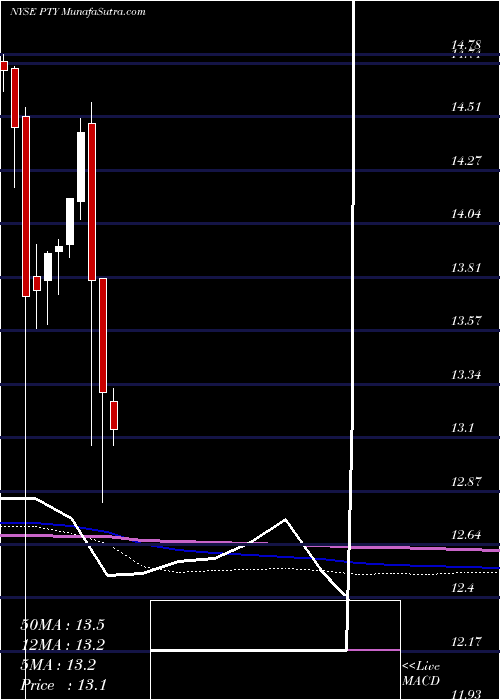Screen dimensions: 500x700
Task: Click the 12.87 price axis label
Action: (x=466, y=482)
